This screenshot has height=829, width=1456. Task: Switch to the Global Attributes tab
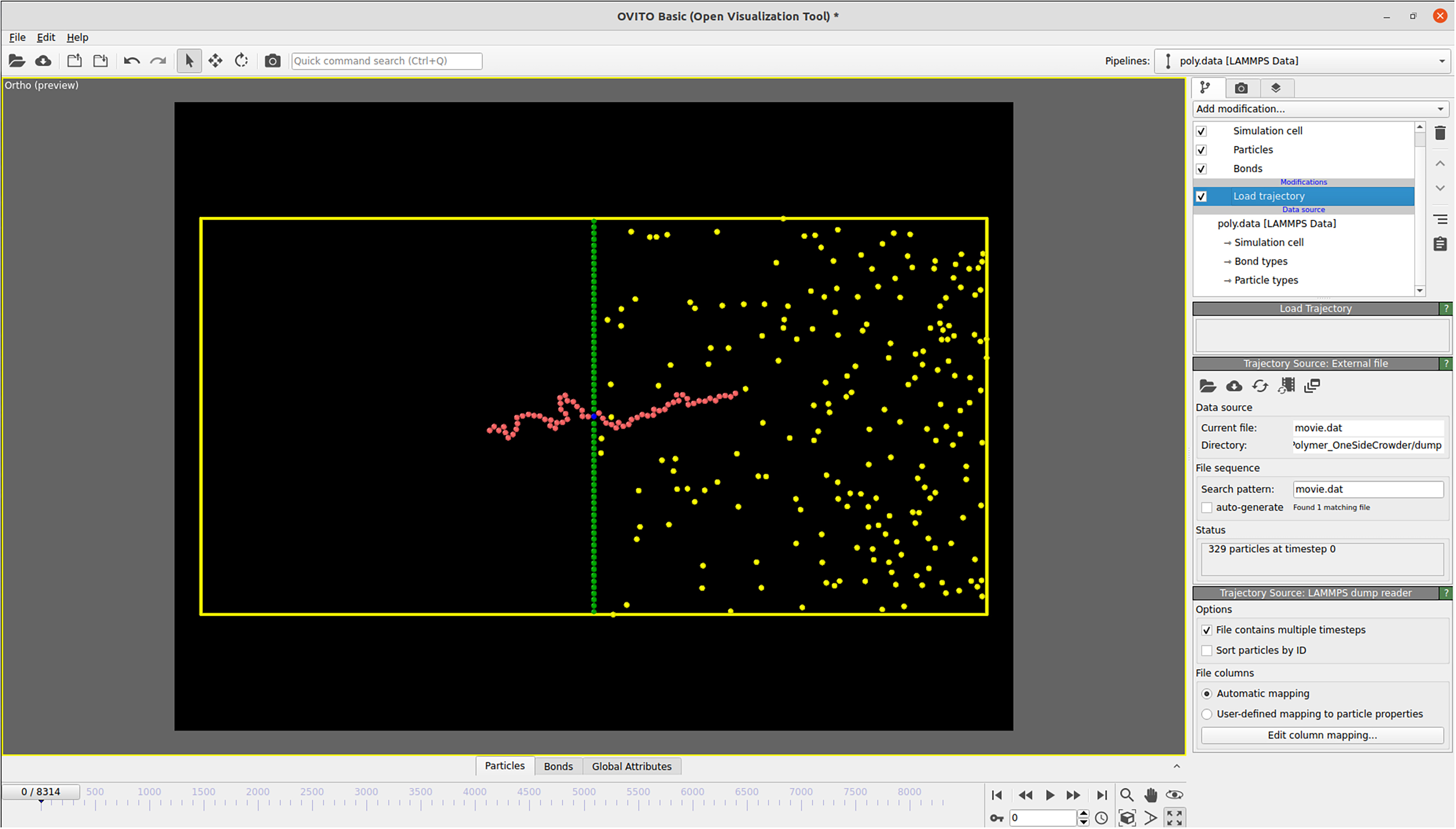point(631,766)
